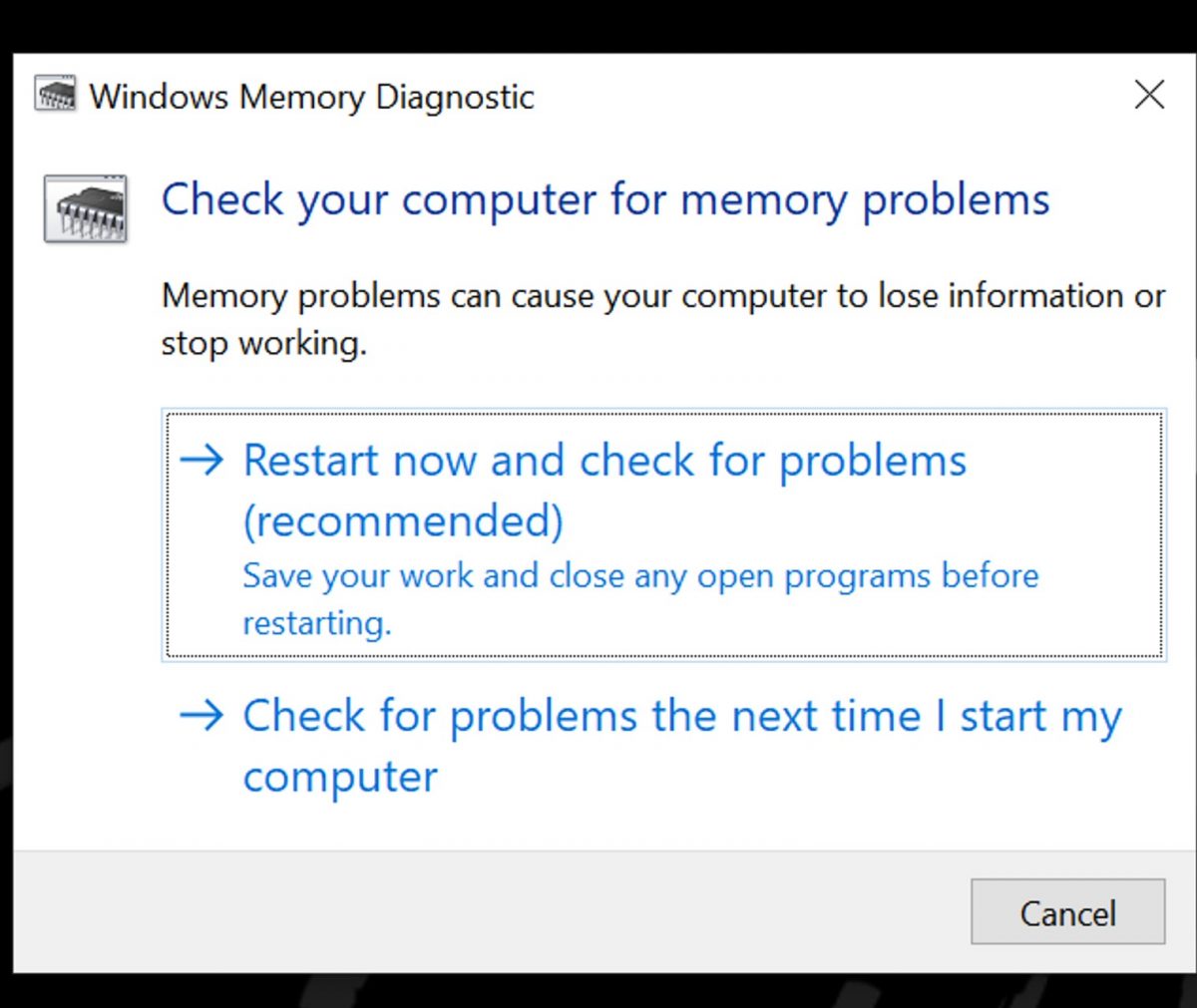Click the "restarting." text in the first option
This screenshot has width=1197, height=1008.
pos(317,623)
